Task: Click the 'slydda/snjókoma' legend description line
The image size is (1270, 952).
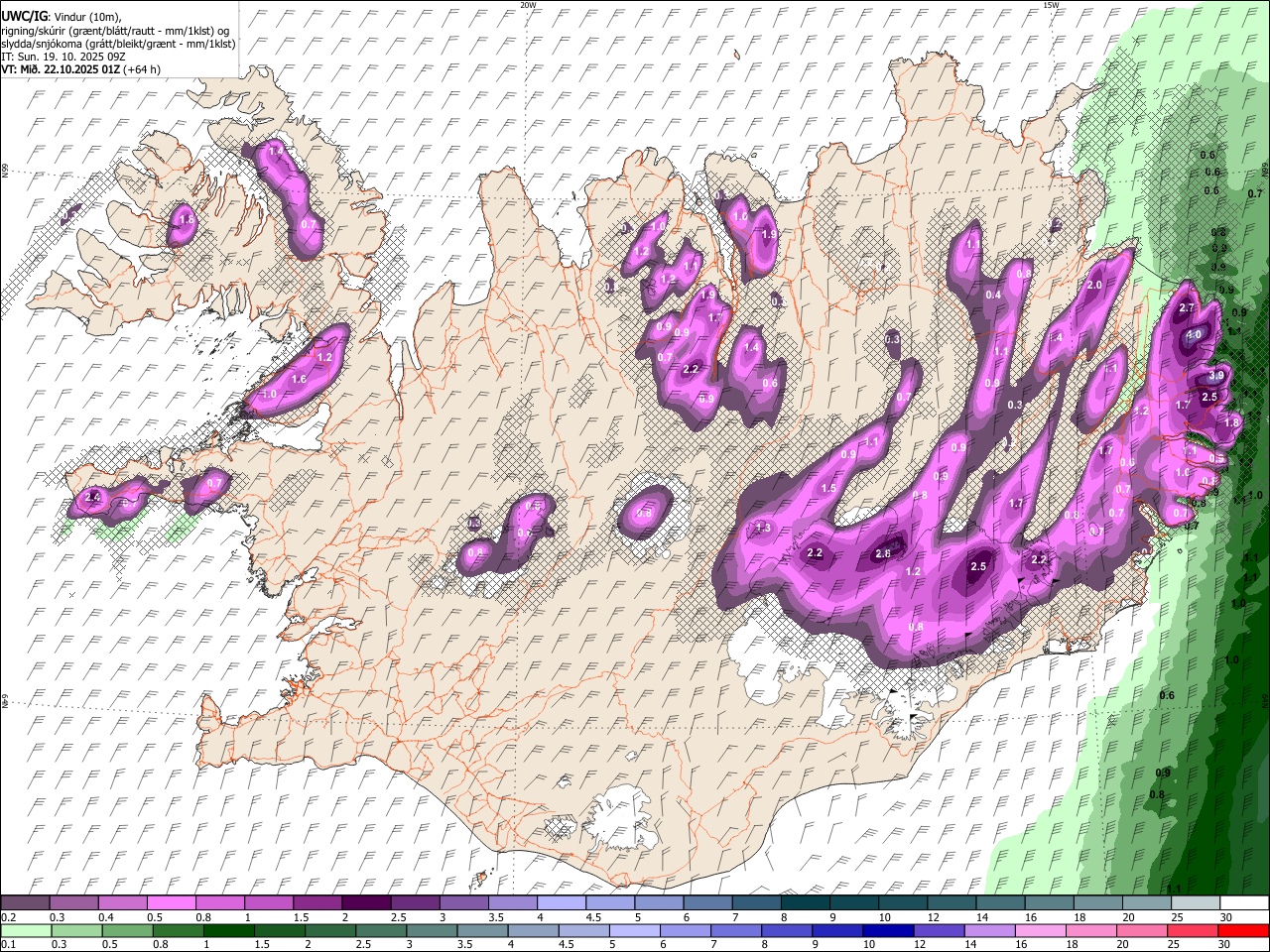Action: (118, 44)
